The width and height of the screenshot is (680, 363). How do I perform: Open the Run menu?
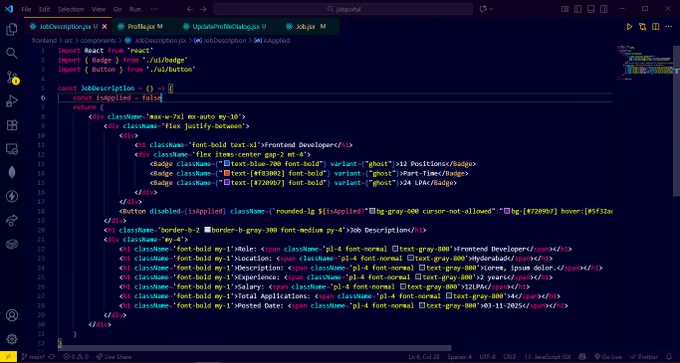click(135, 9)
